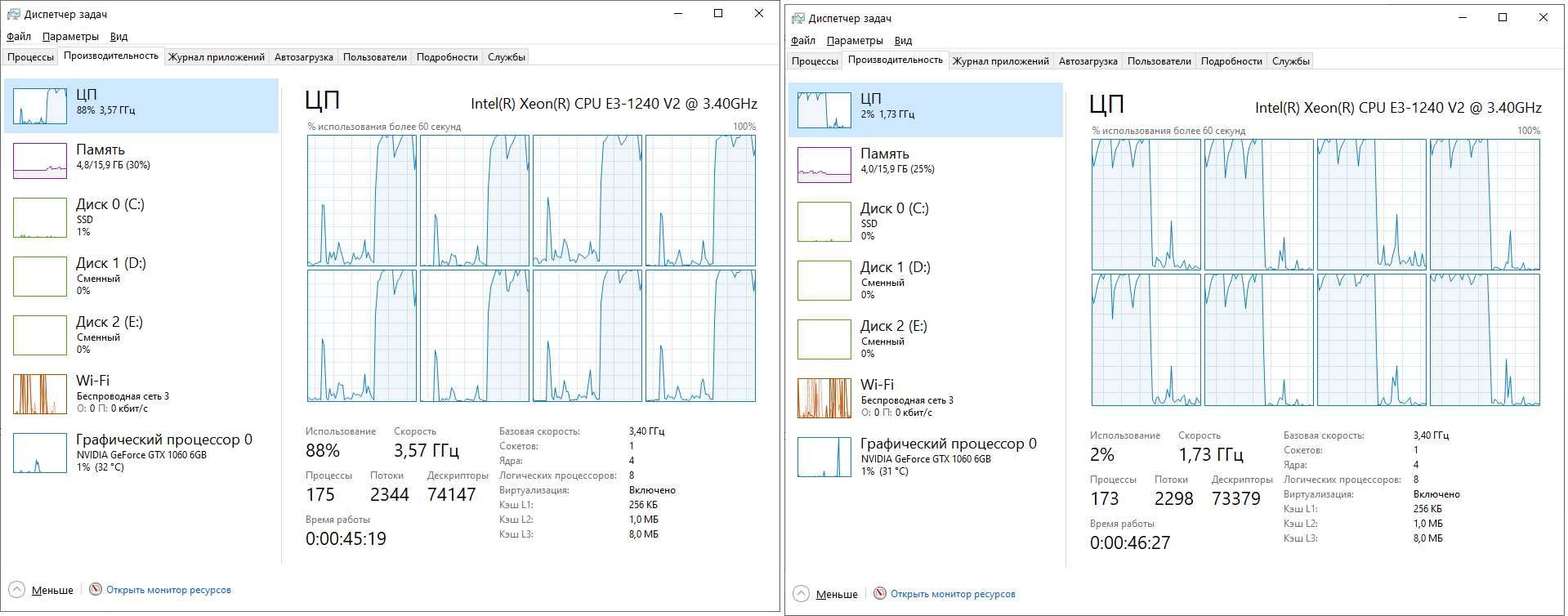Image resolution: width=1568 pixels, height=616 pixels.
Task: Click 3,57 ГГц speed value, left window
Action: (427, 450)
